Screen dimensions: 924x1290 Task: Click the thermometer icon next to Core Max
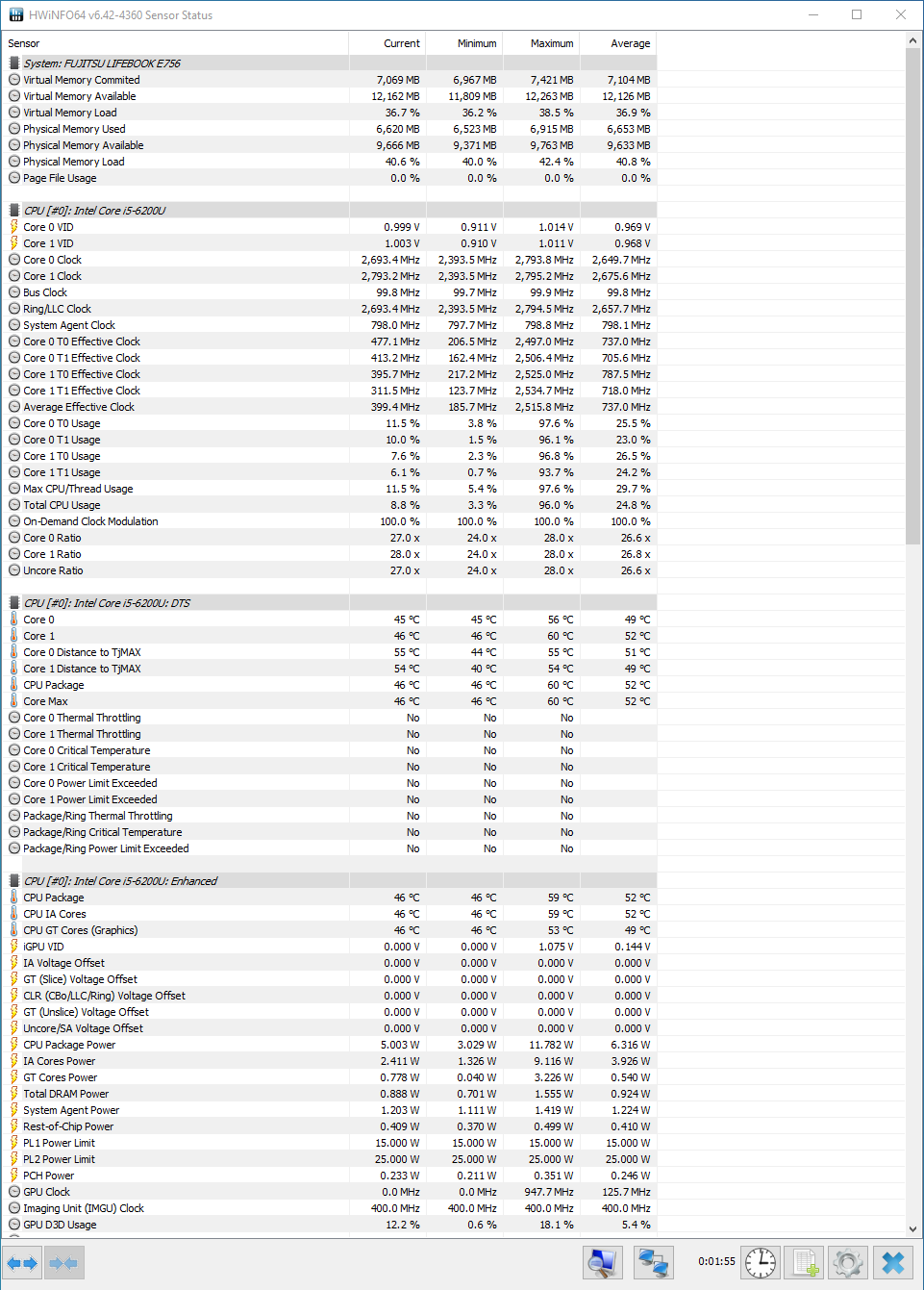(x=14, y=701)
